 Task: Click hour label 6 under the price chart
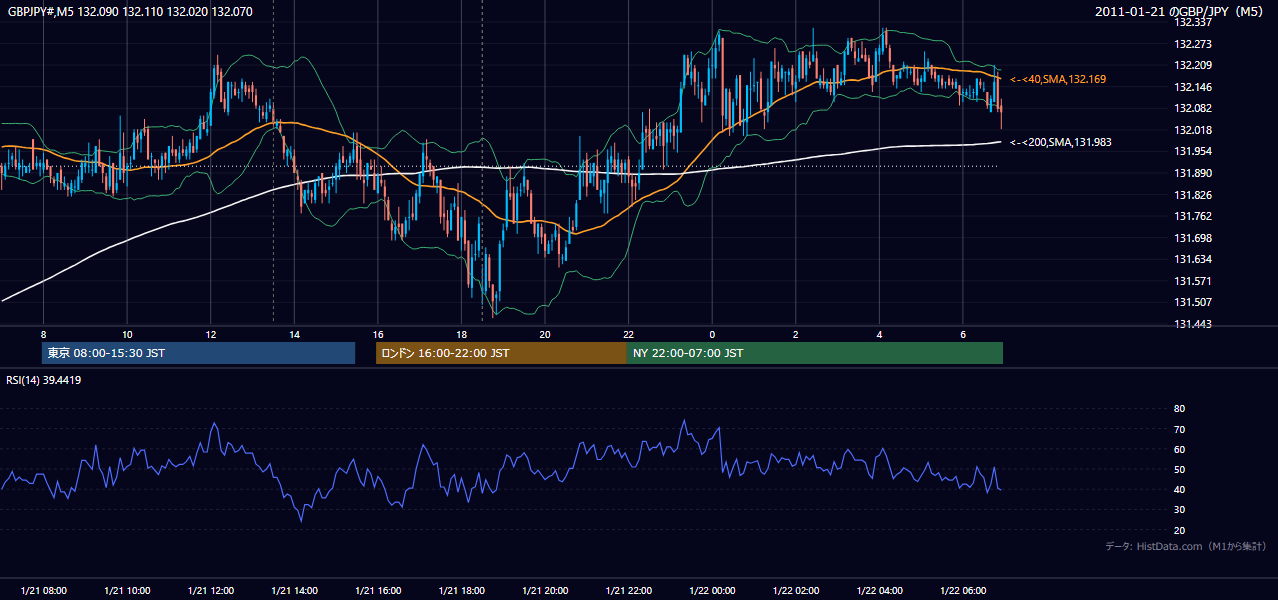coord(963,334)
